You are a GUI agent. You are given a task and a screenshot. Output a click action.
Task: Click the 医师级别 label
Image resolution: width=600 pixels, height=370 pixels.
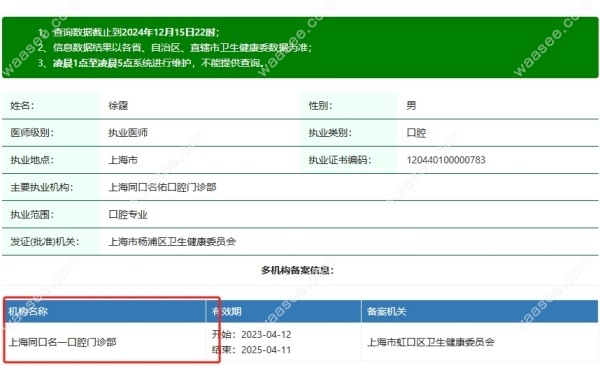tap(32, 133)
